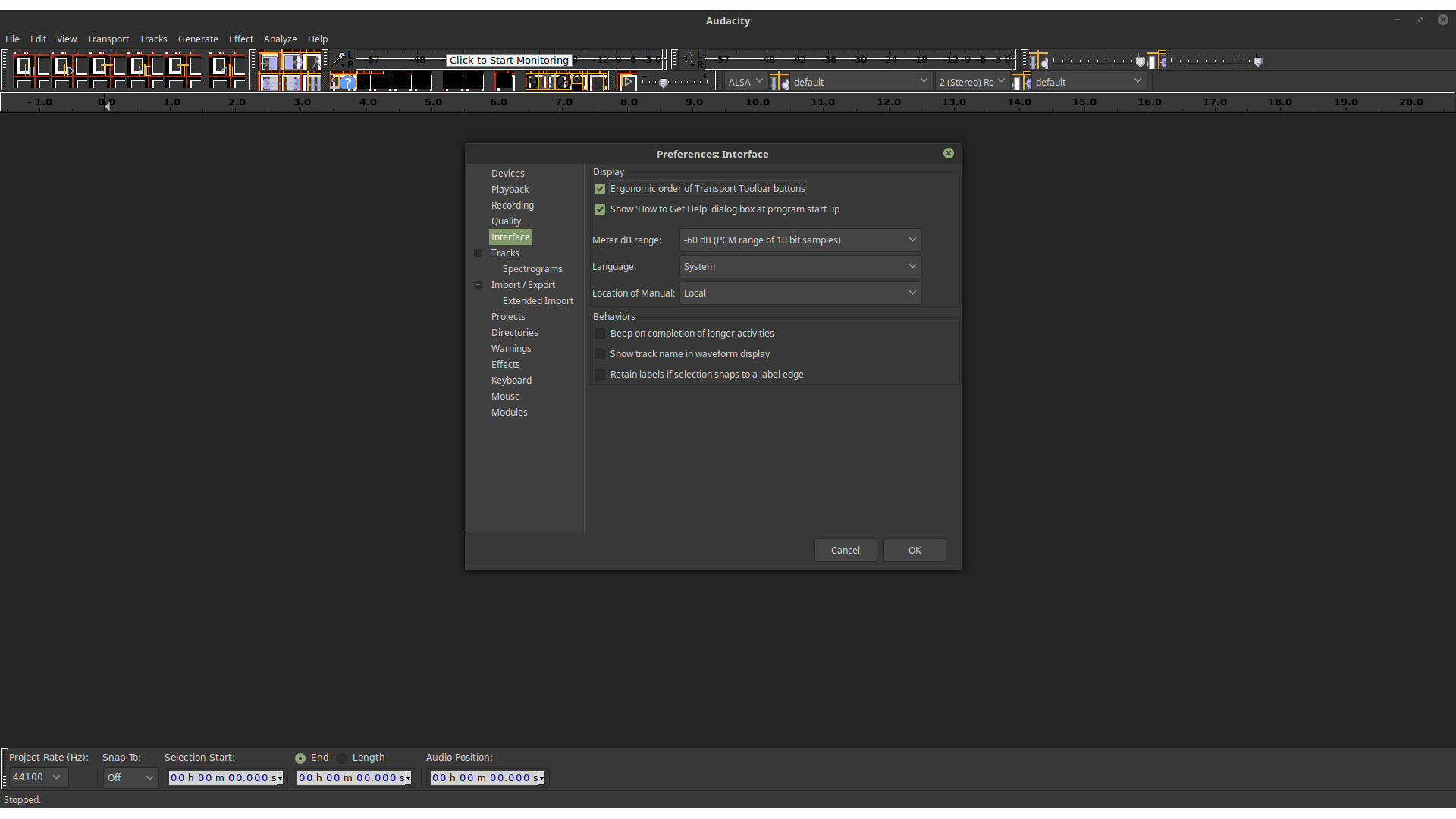1456x819 pixels.
Task: Select Keyboard preferences category
Action: click(511, 381)
